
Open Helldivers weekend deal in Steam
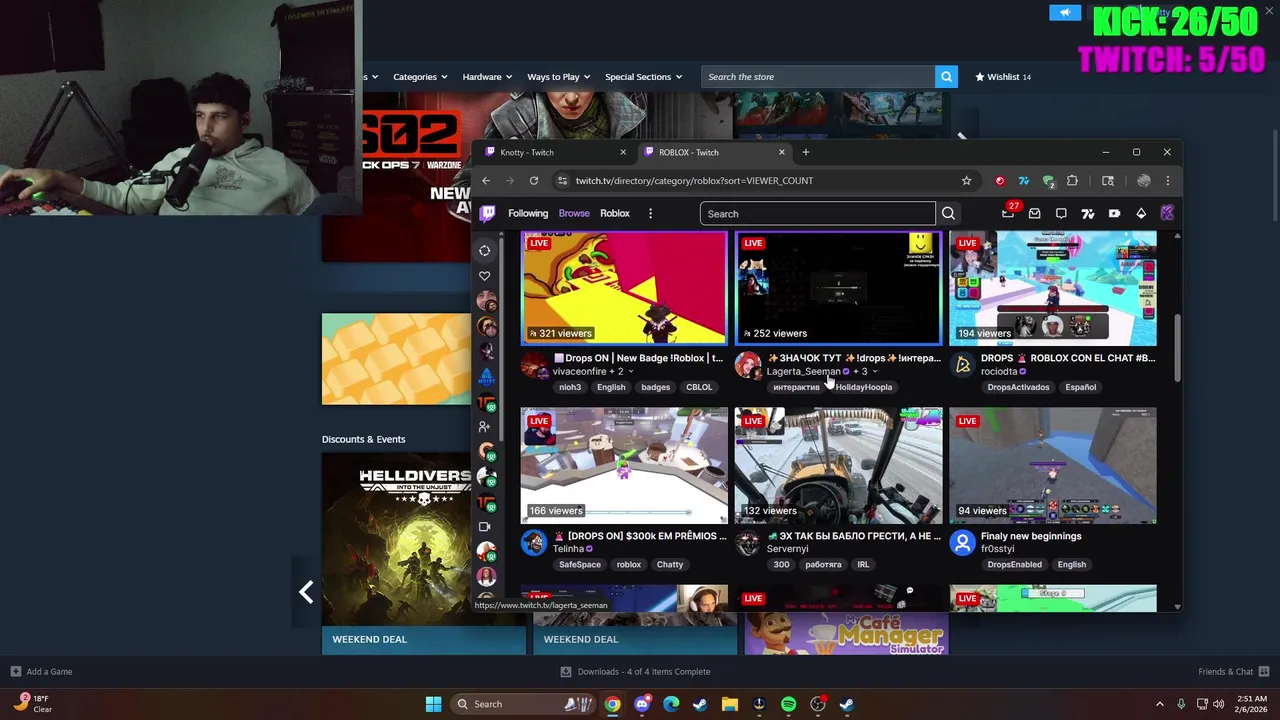tap(423, 553)
